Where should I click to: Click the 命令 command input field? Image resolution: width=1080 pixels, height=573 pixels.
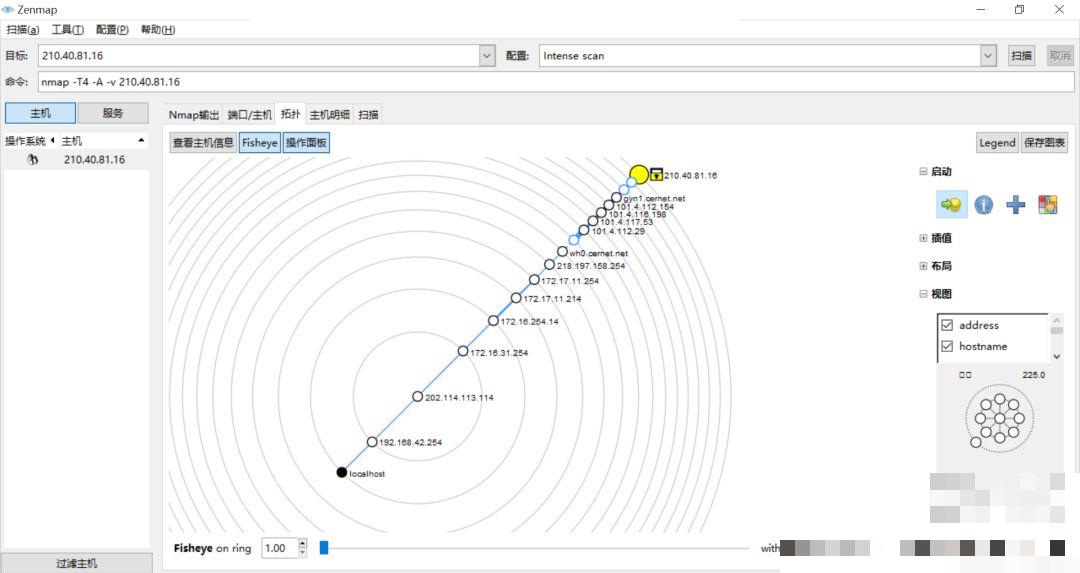click(x=556, y=82)
